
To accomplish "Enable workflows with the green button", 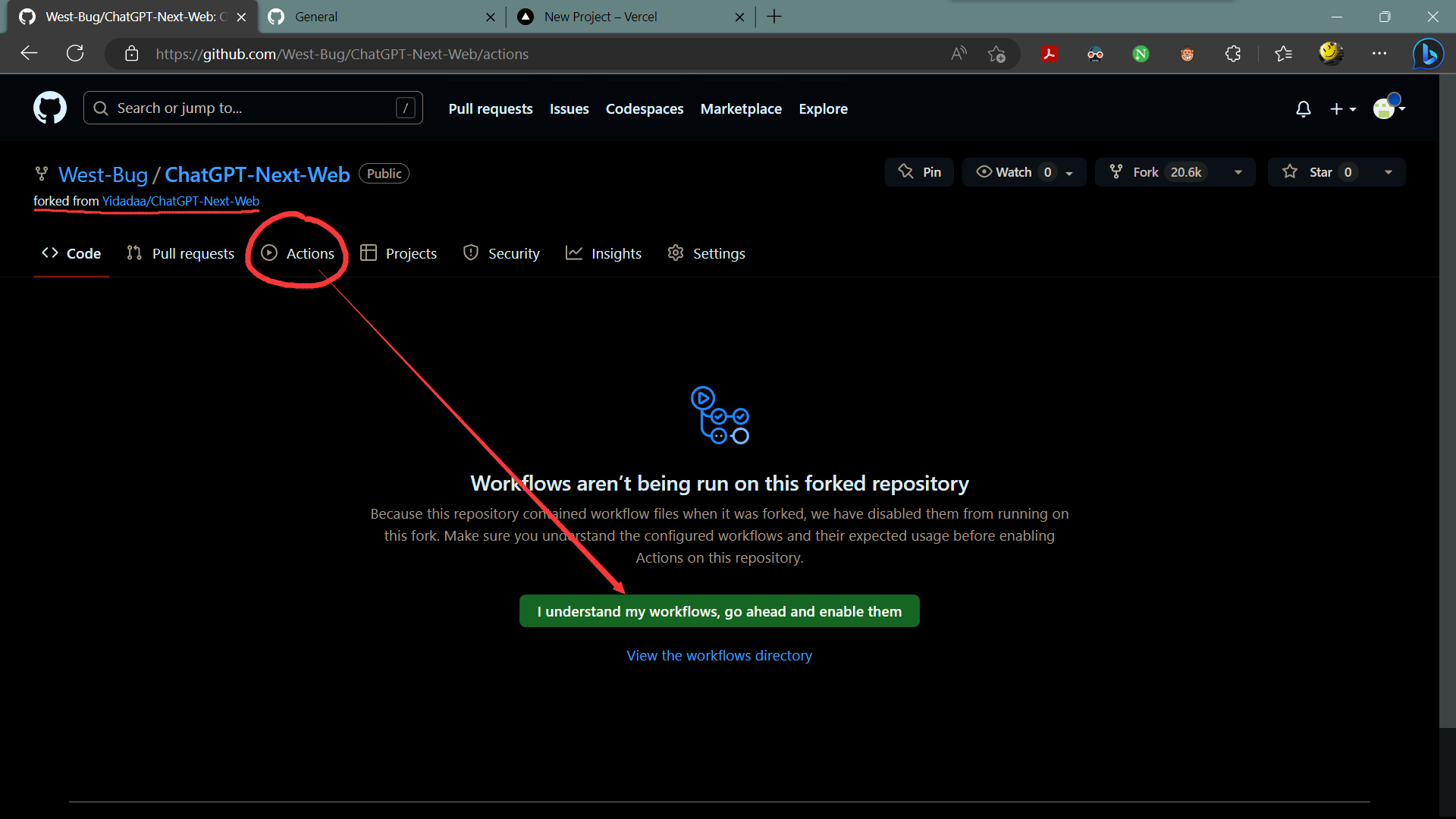I will (x=719, y=611).
